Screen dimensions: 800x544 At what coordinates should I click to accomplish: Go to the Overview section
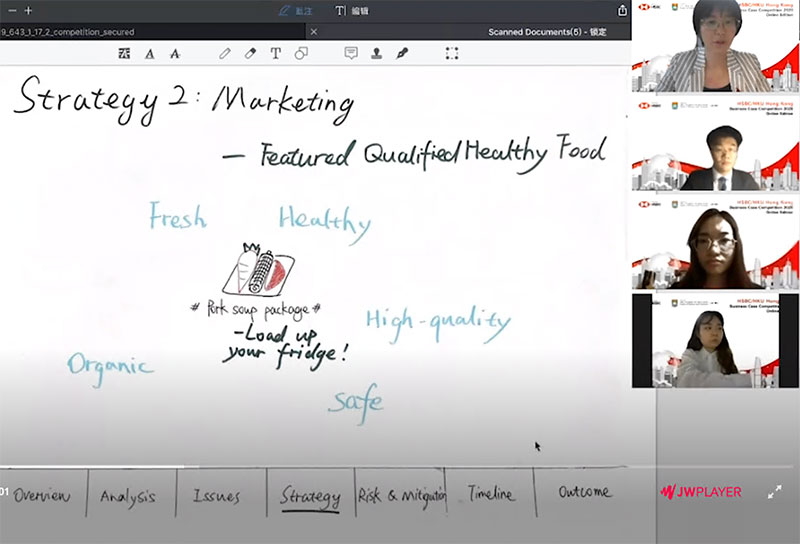click(x=42, y=495)
